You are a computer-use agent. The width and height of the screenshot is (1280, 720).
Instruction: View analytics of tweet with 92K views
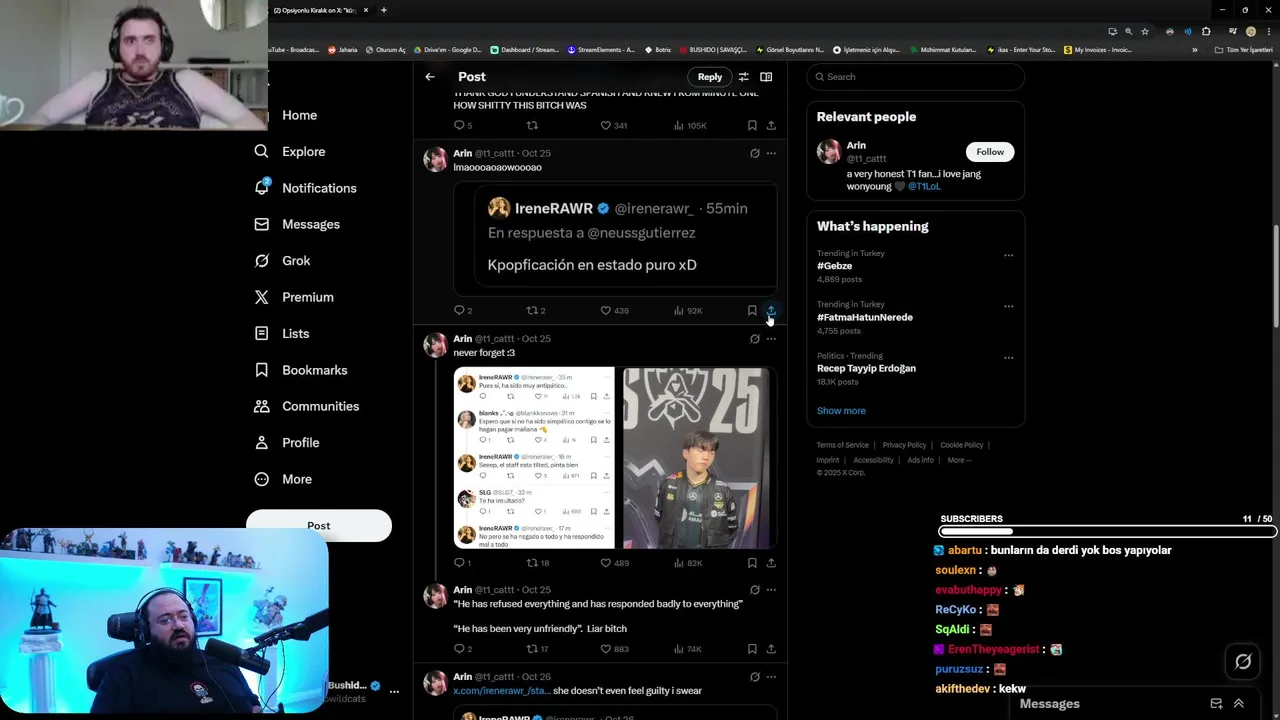pos(688,311)
